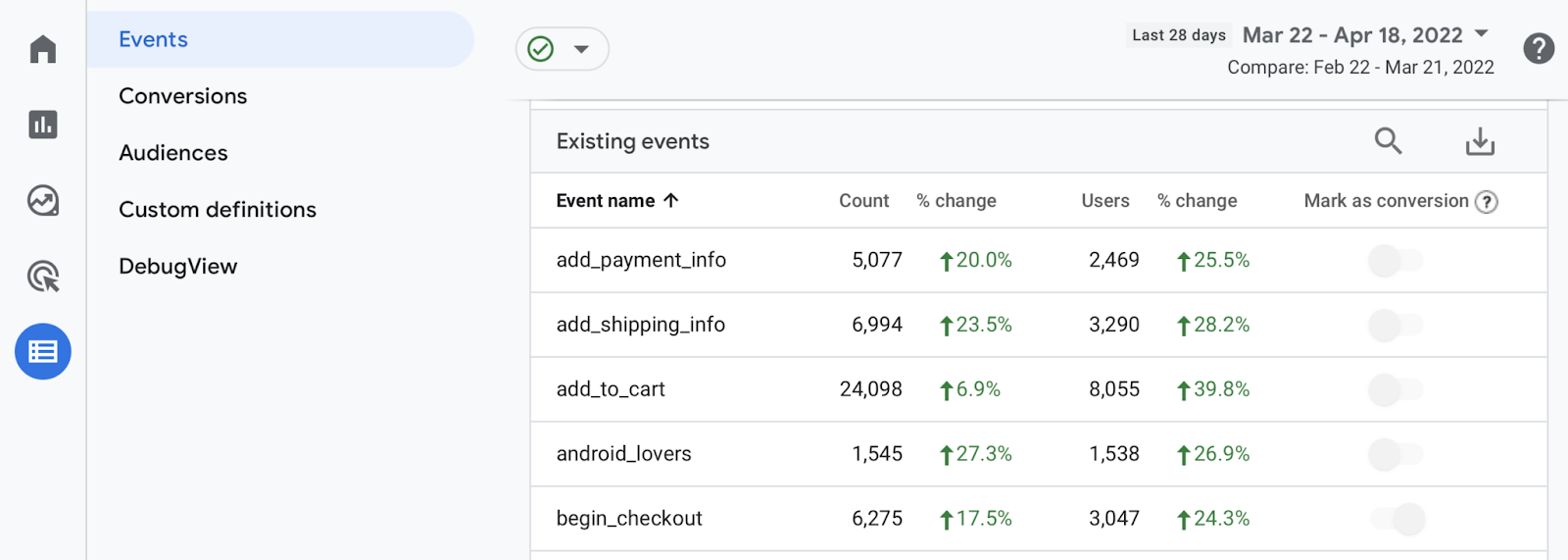
Task: Open the Explore icon in sidebar
Action: pyautogui.click(x=43, y=201)
